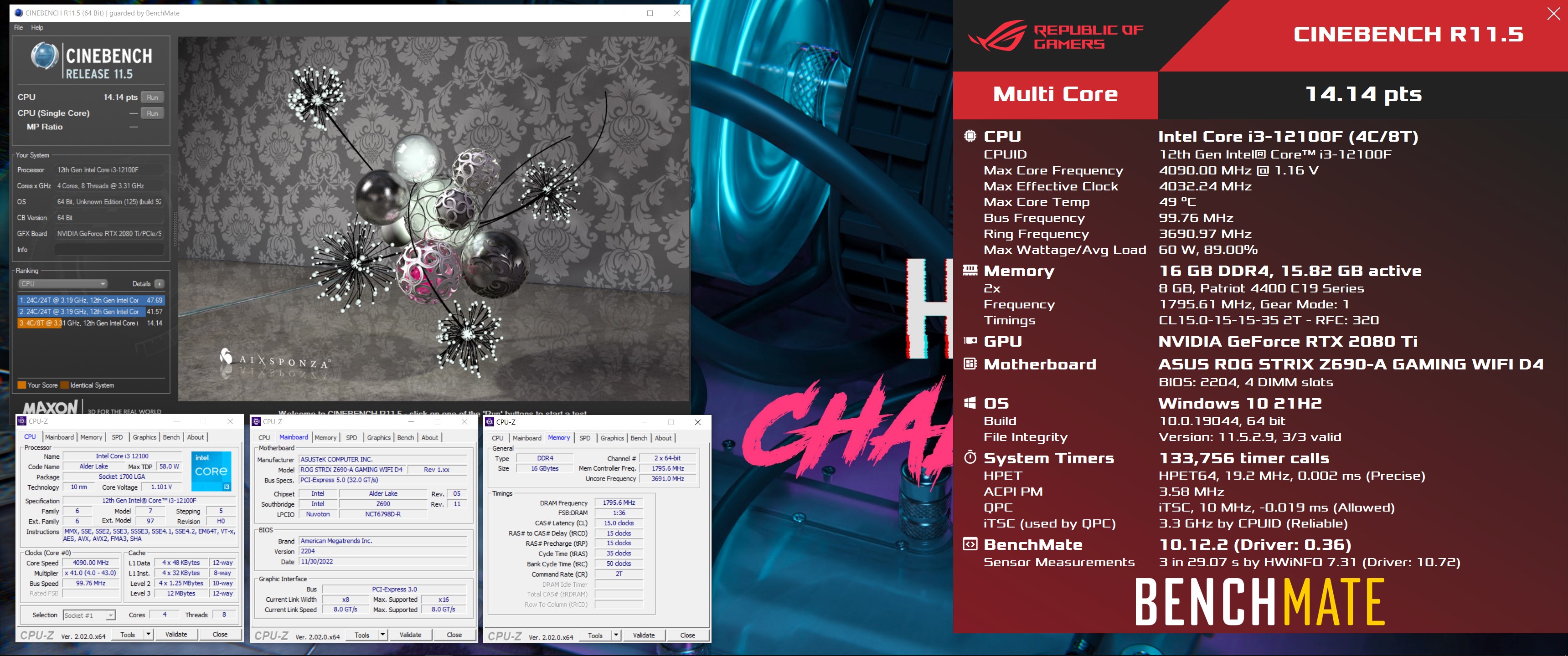Close the BenchMate results panel with X
1568x656 pixels.
1553,13
